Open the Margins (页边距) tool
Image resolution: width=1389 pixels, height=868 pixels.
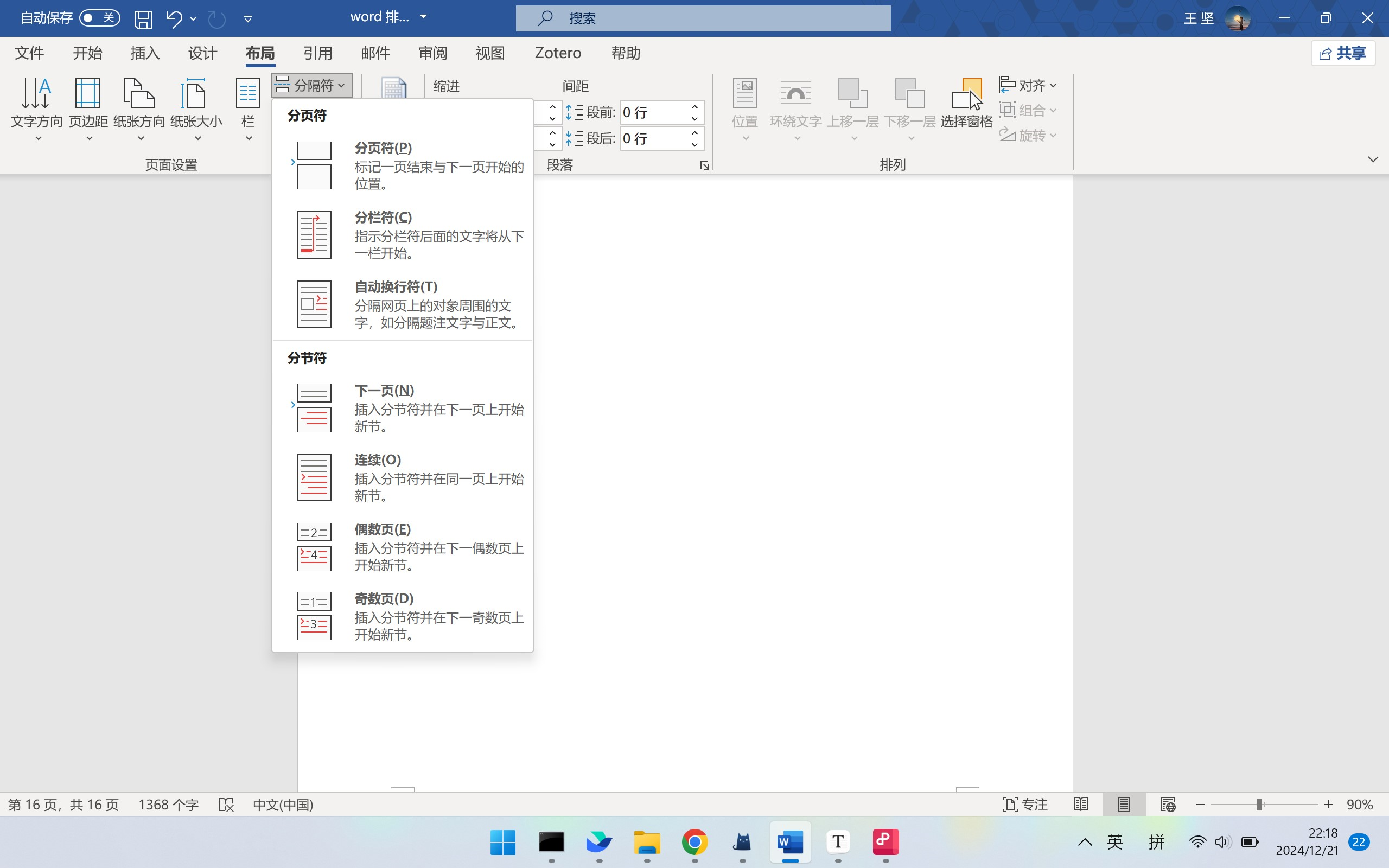[x=88, y=107]
